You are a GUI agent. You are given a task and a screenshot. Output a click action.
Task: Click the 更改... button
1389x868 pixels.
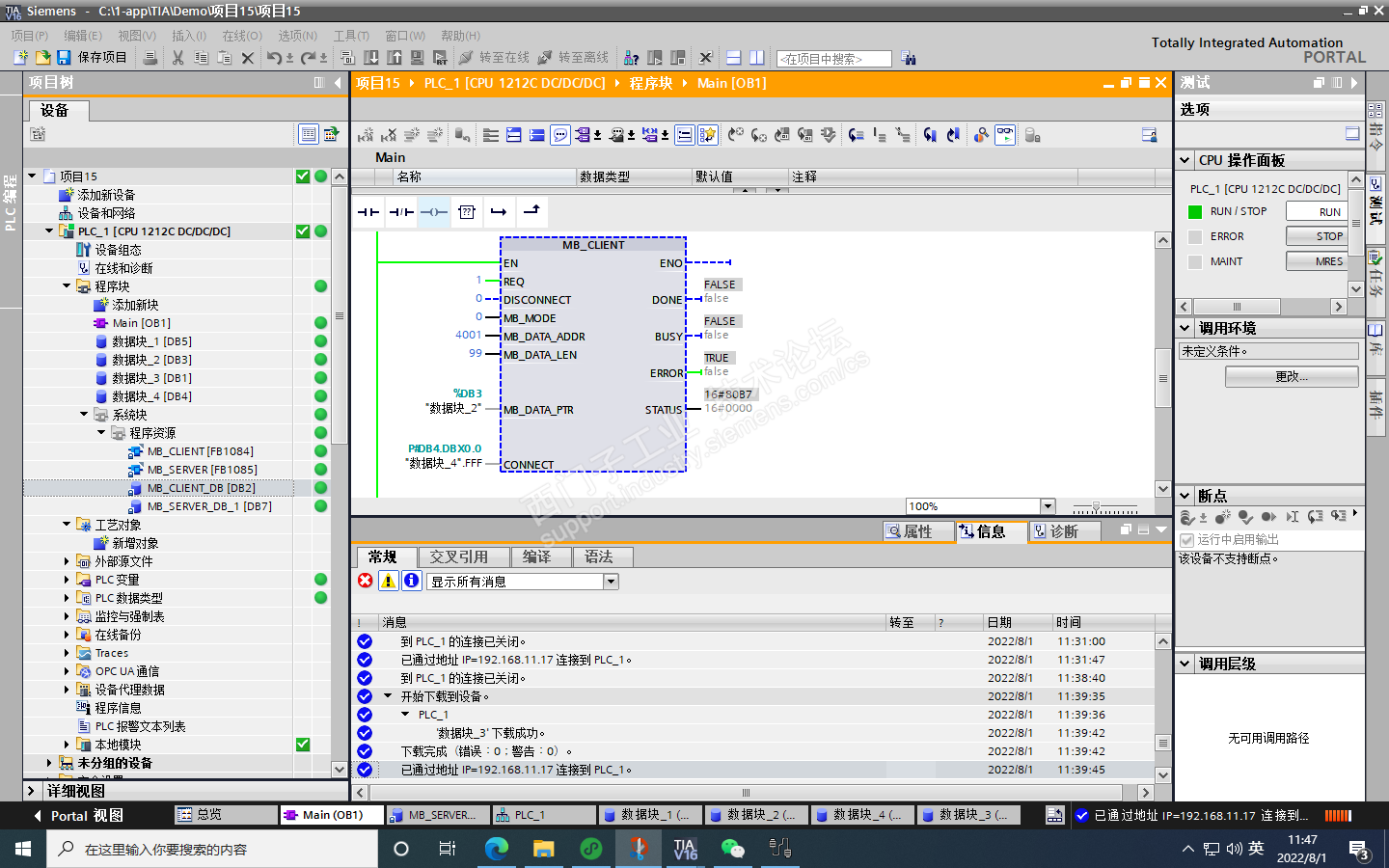click(x=1292, y=377)
